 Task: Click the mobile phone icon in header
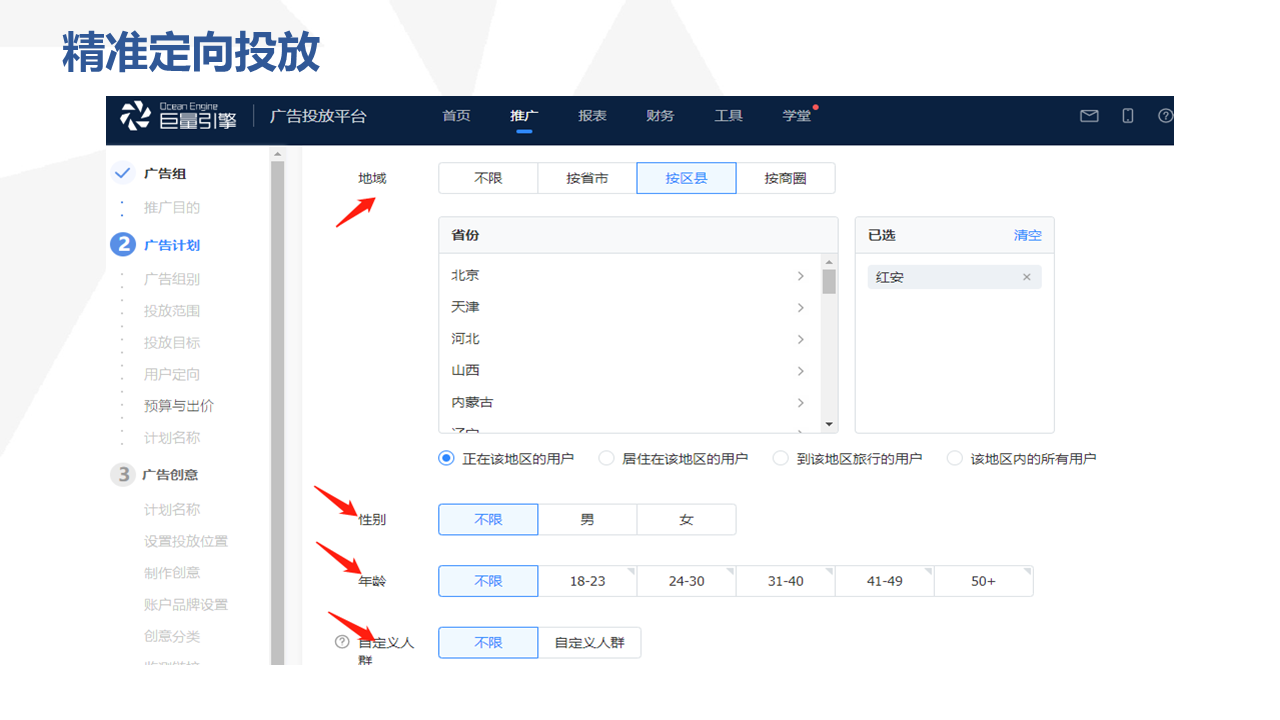1128,116
